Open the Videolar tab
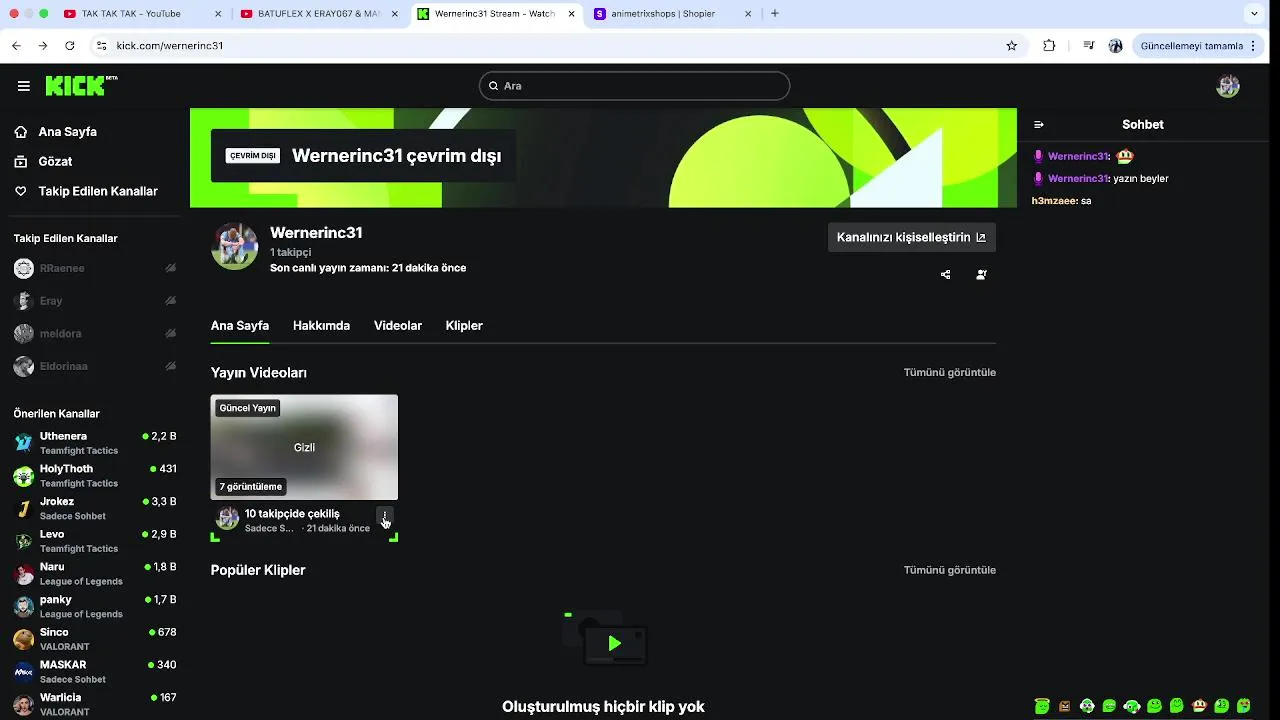This screenshot has width=1280, height=720. coord(398,326)
